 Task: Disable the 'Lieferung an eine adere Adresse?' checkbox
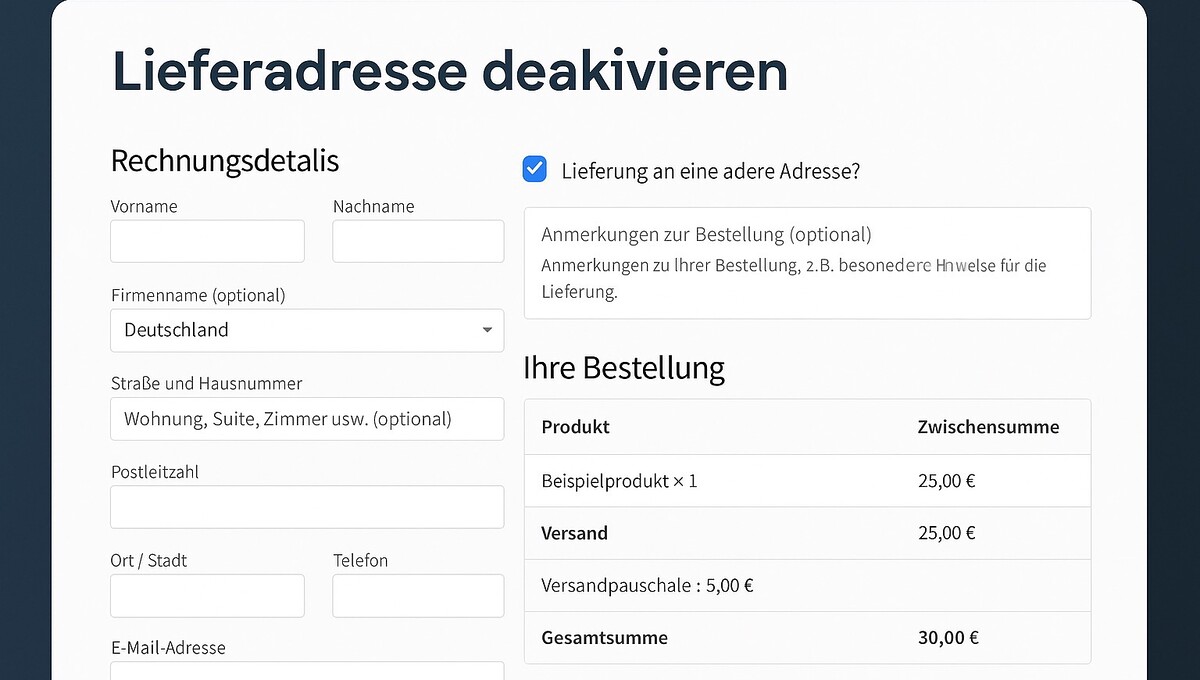534,169
